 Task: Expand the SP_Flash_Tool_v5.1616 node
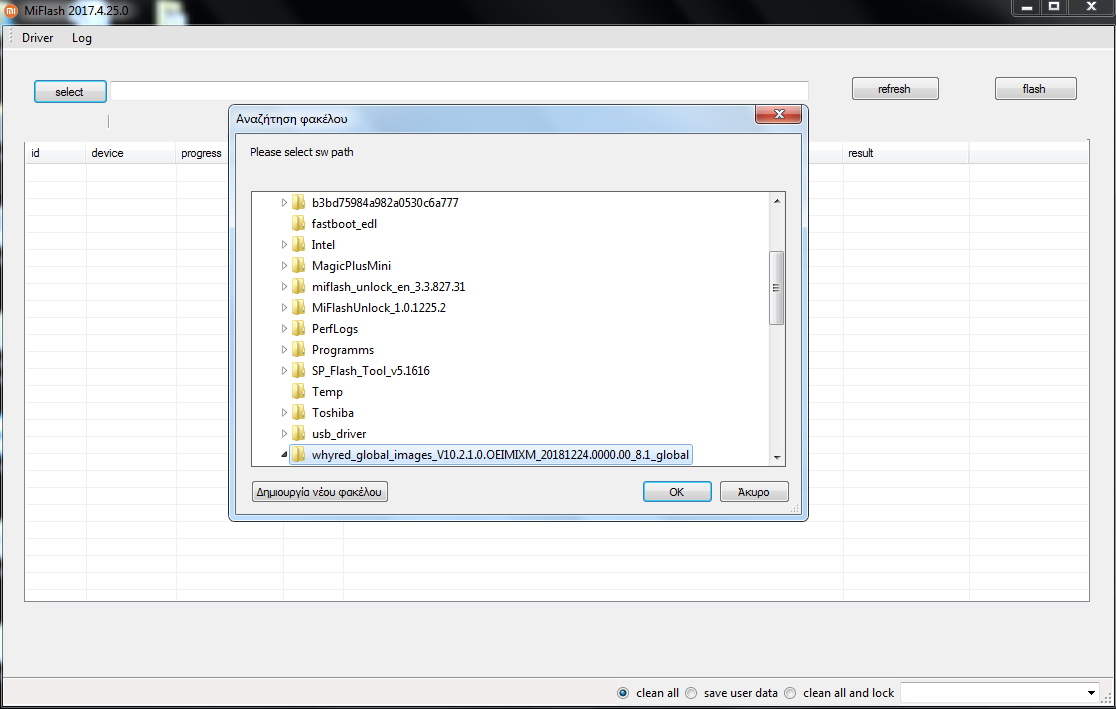284,370
